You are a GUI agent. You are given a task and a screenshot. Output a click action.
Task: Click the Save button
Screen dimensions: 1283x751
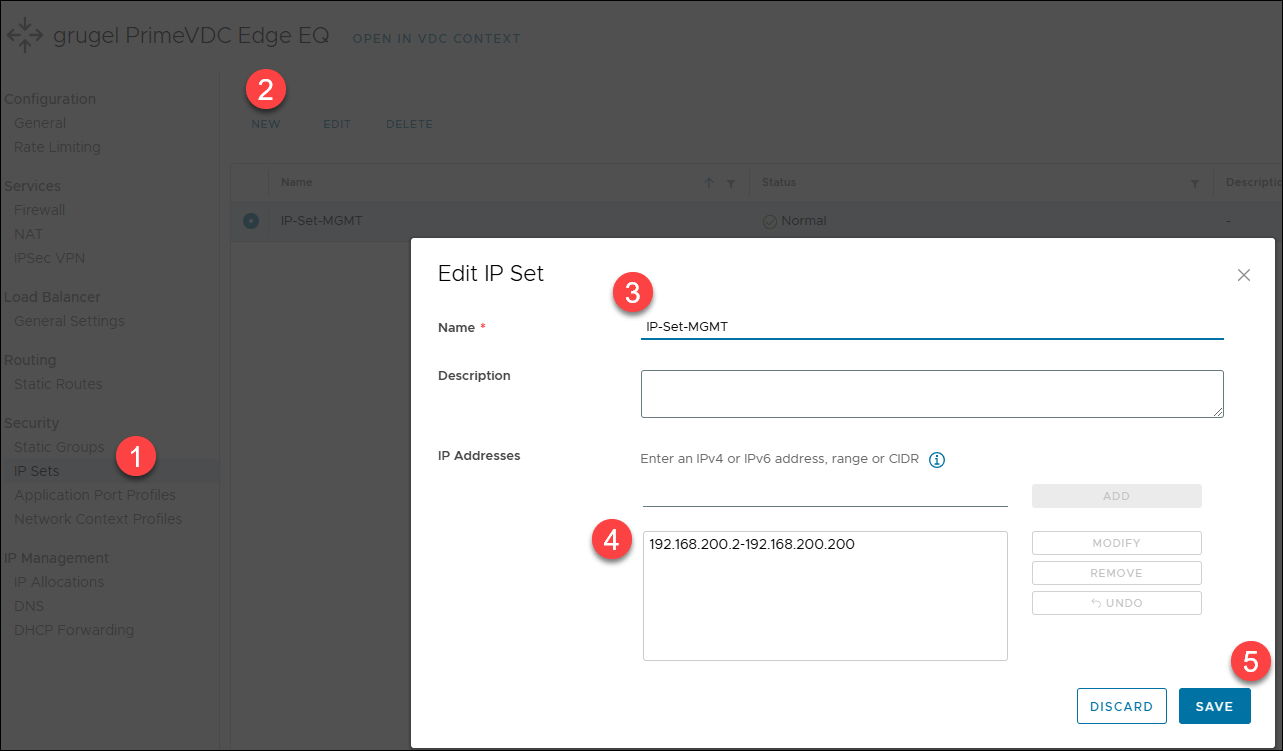click(1214, 706)
